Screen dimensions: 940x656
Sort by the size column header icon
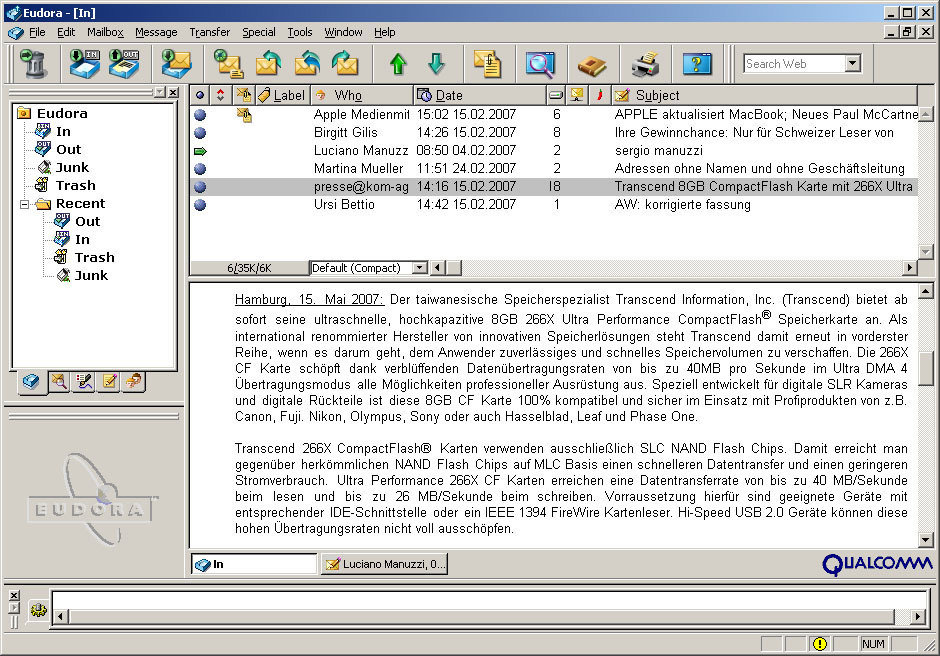tap(556, 95)
